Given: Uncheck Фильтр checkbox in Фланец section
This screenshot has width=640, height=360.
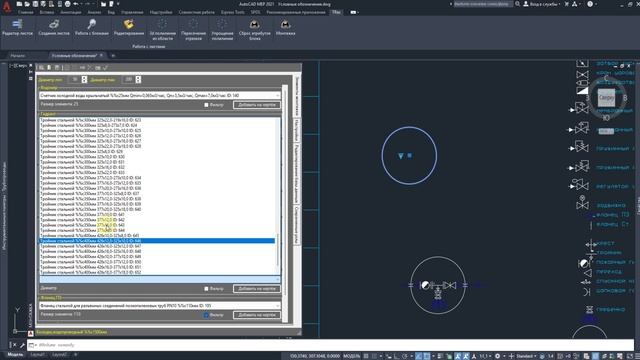Looking at the screenshot, I should 206,315.
